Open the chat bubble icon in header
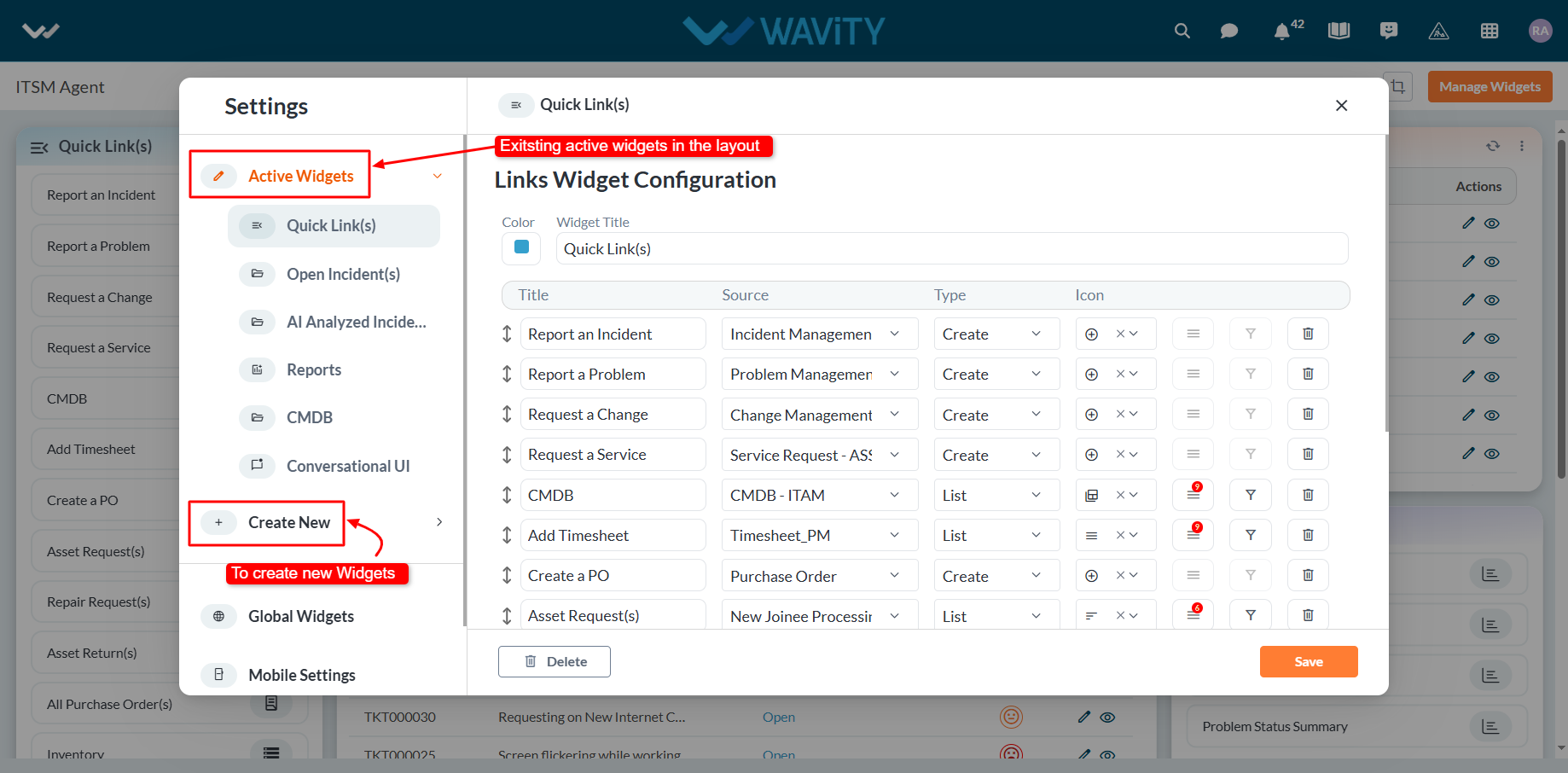 point(1229,31)
